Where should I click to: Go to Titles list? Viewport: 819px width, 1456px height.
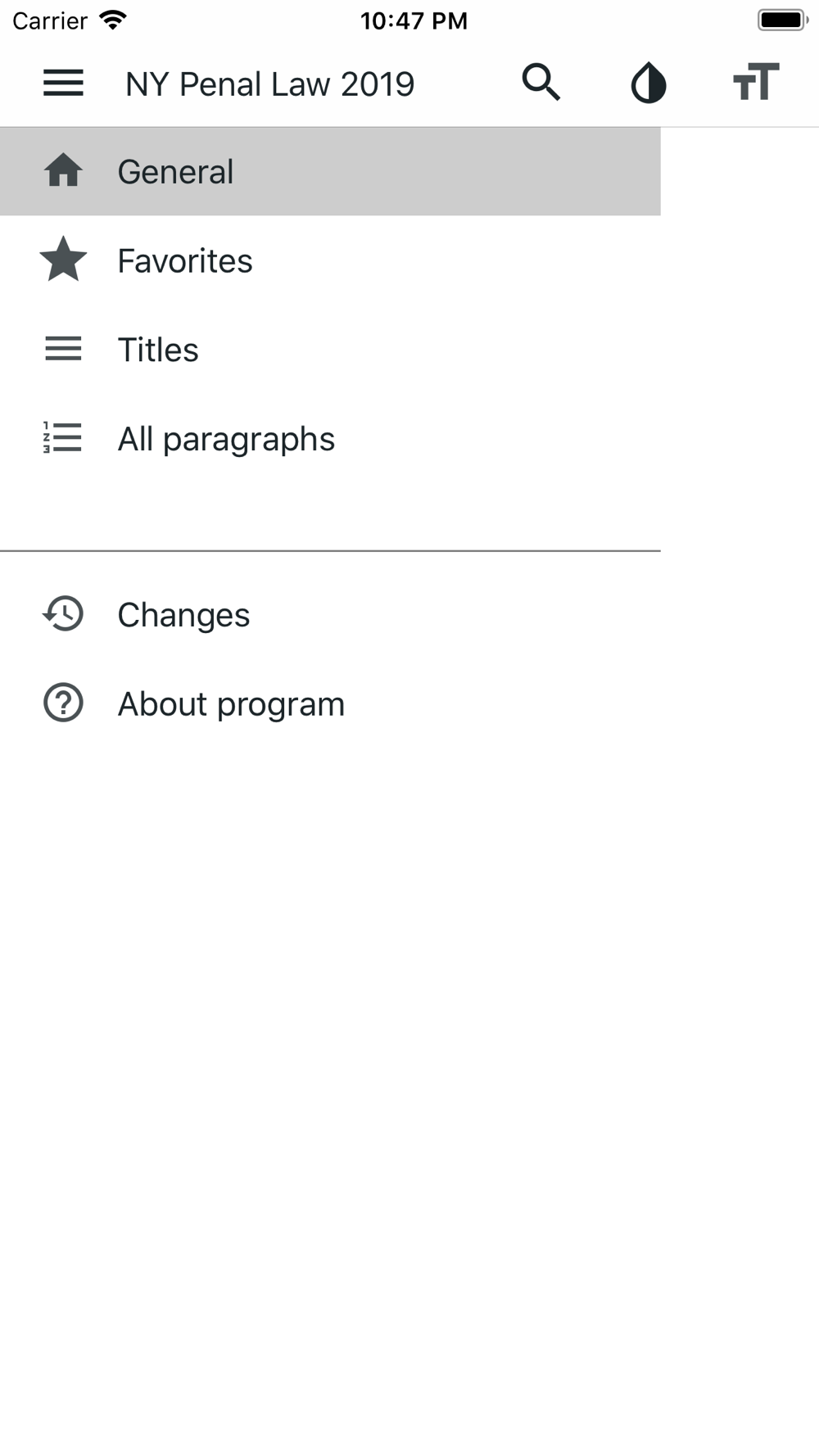[x=330, y=350]
